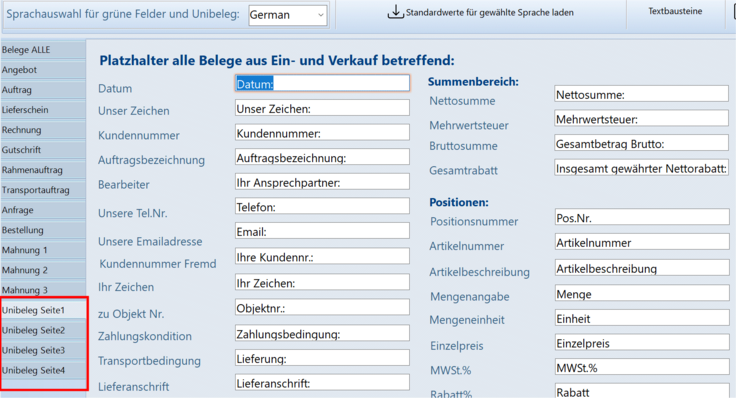Go to the Mahnung 2 tab
This screenshot has height=398, width=736.
[43, 270]
